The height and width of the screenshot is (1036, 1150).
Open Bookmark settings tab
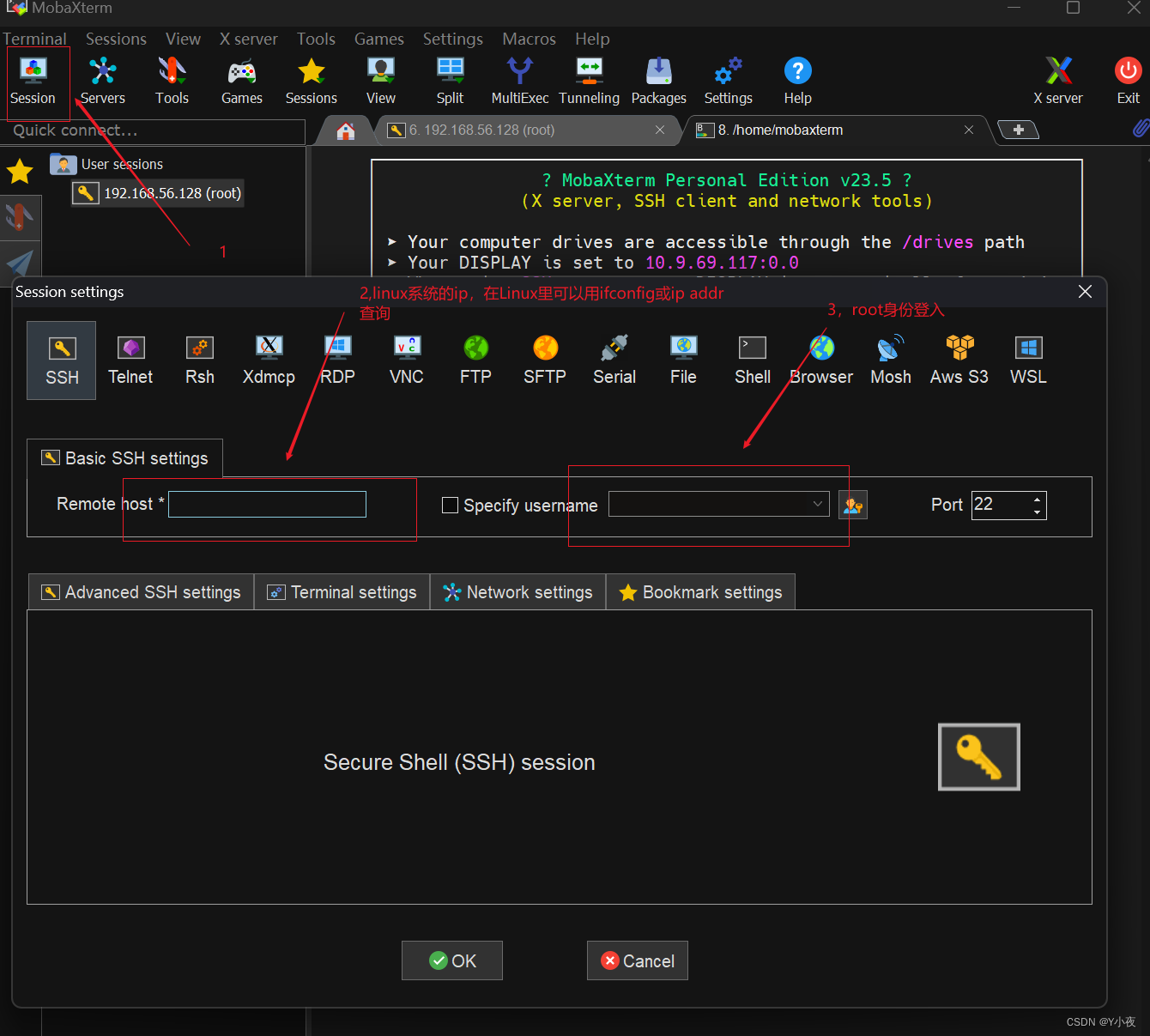(x=699, y=591)
